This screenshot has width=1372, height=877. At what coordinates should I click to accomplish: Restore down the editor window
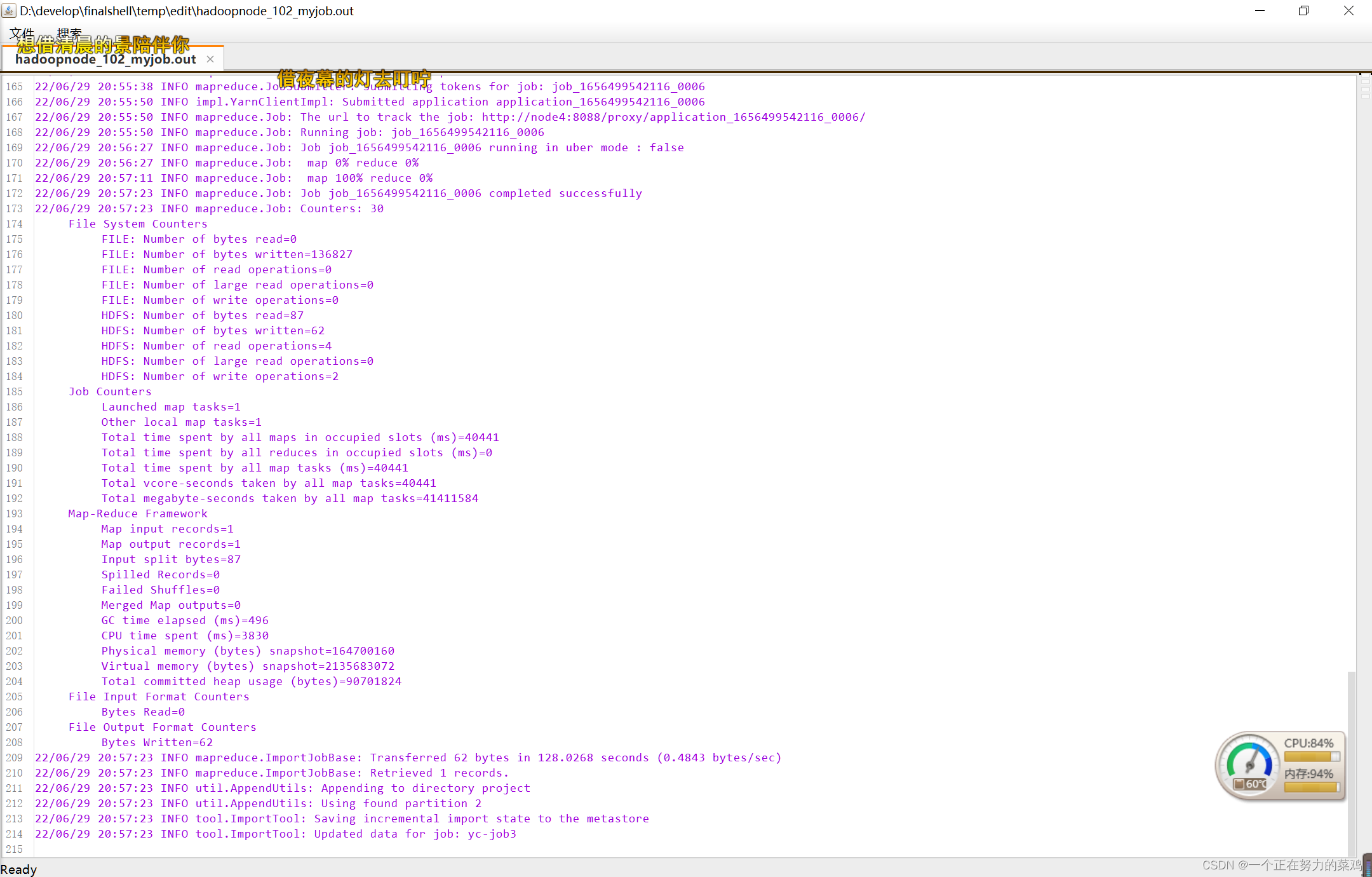tap(1303, 11)
